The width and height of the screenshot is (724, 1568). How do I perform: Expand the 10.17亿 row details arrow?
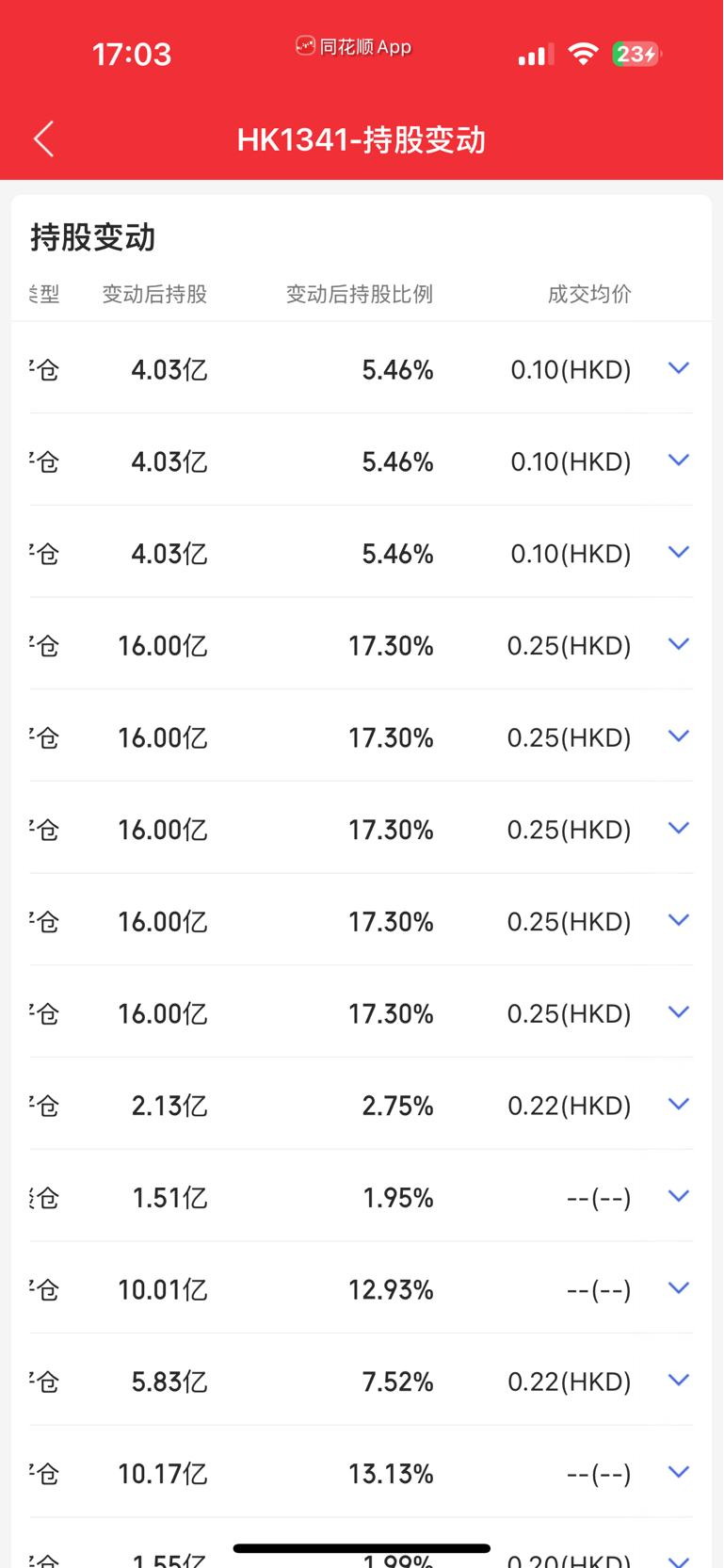pos(679,1471)
